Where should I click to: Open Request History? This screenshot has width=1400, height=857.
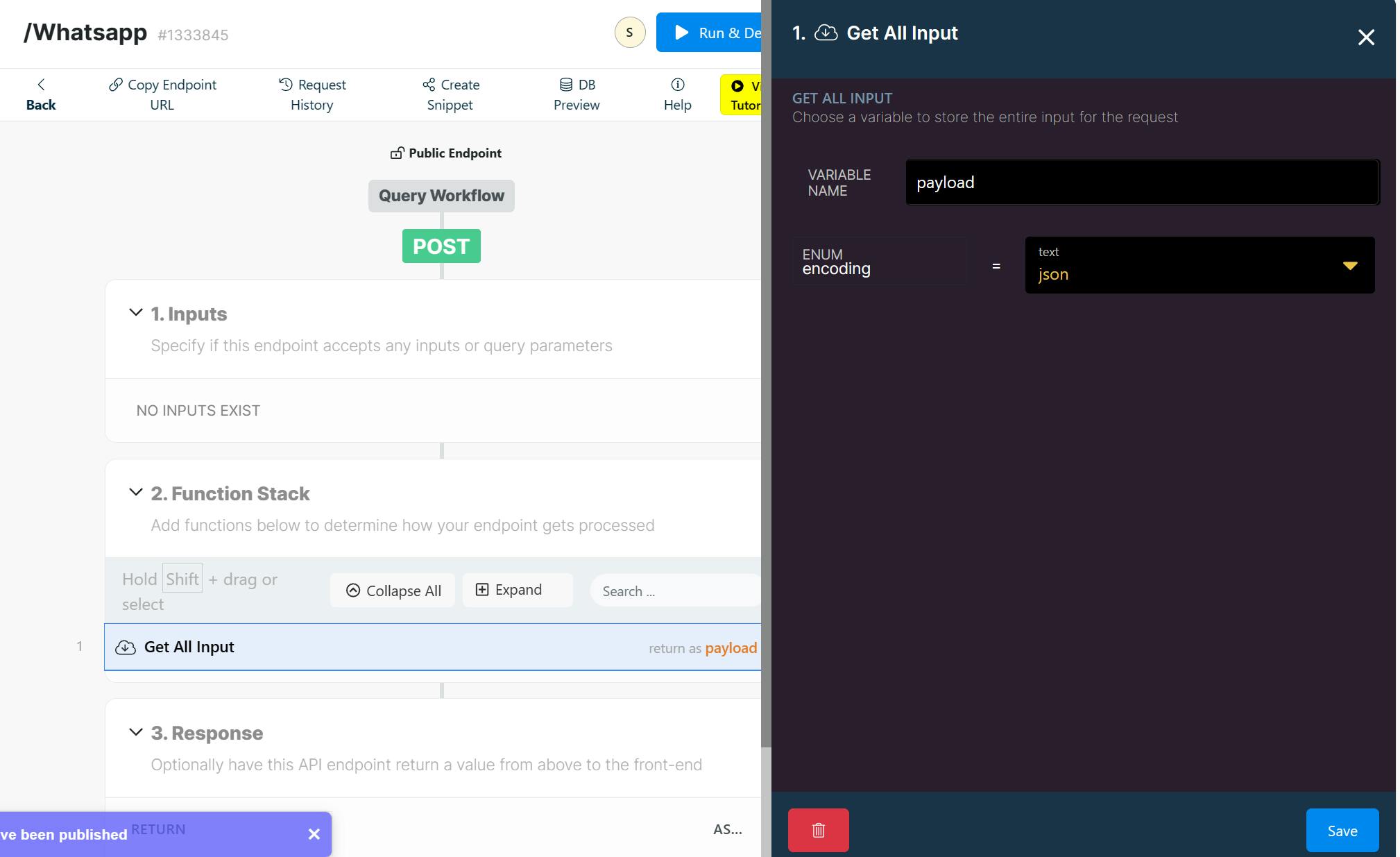pyautogui.click(x=311, y=94)
